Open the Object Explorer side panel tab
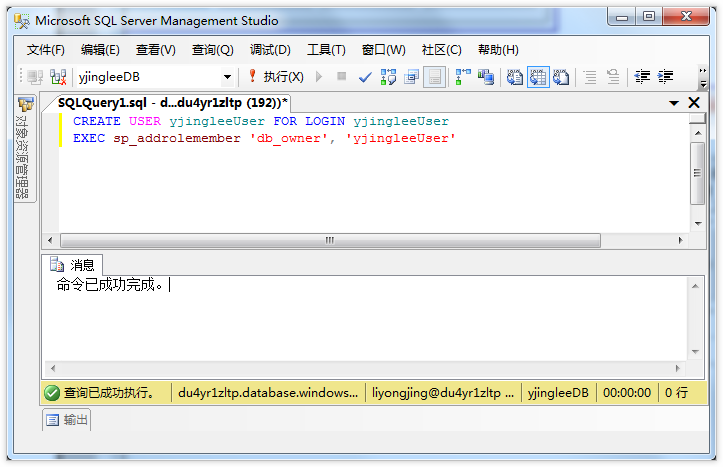 [23, 148]
